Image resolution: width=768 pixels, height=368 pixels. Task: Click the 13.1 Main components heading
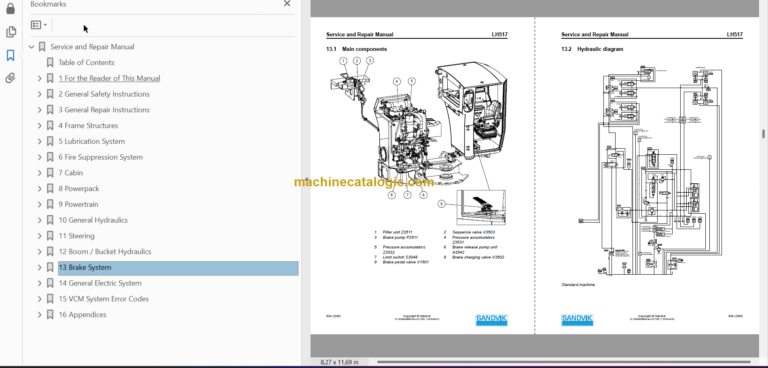(357, 49)
